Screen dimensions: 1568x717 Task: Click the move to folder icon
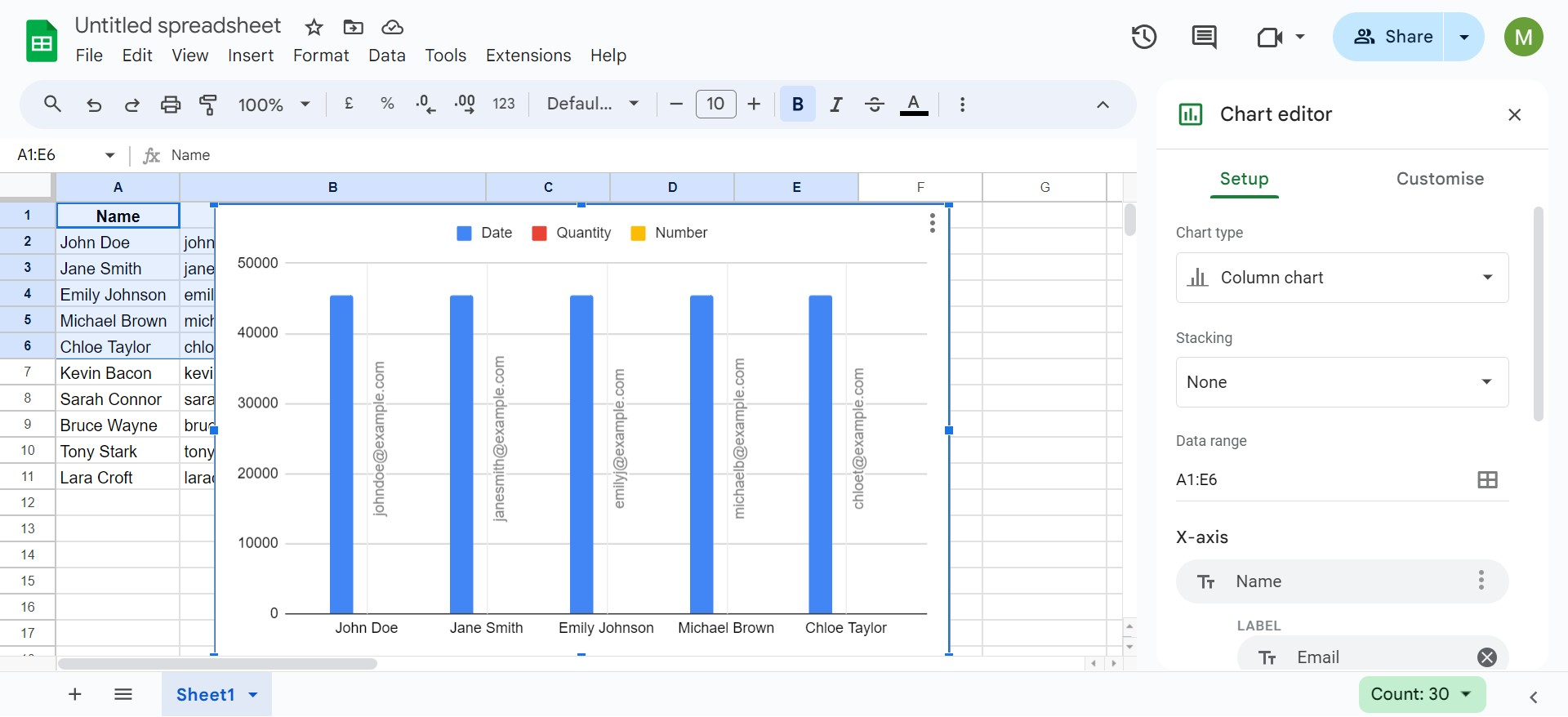[x=353, y=28]
